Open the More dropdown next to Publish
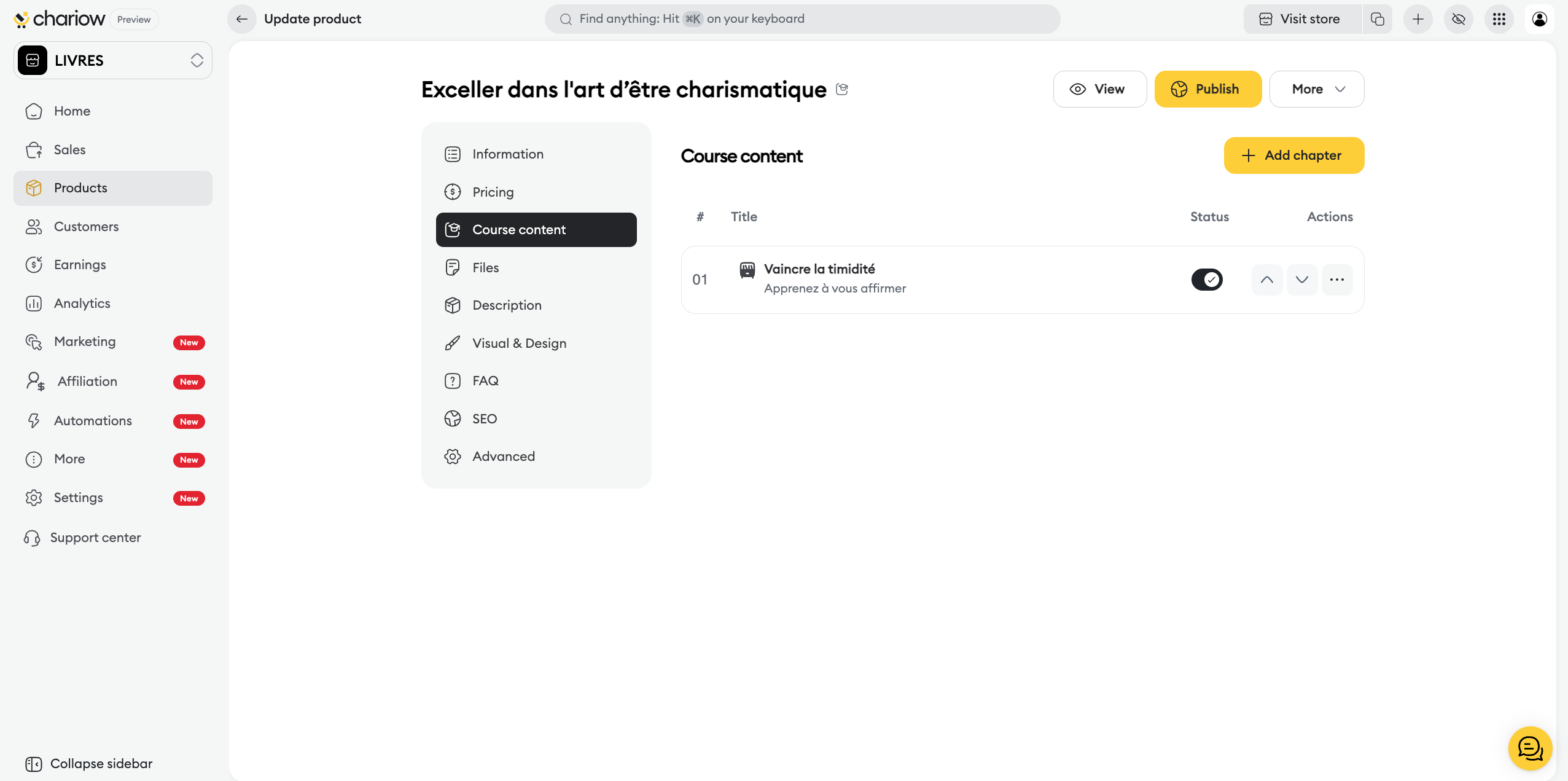Viewport: 1568px width, 781px height. click(x=1317, y=89)
